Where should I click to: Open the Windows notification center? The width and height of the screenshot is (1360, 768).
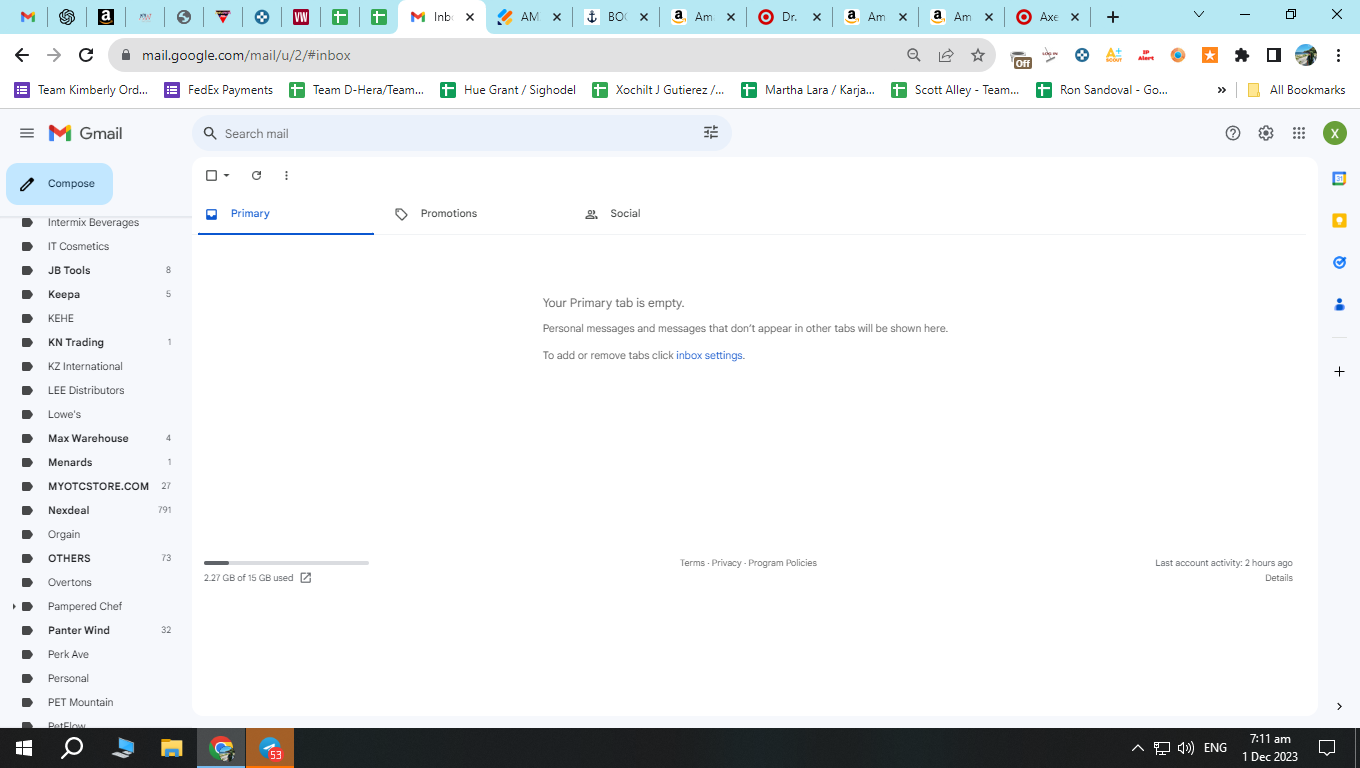click(1327, 748)
